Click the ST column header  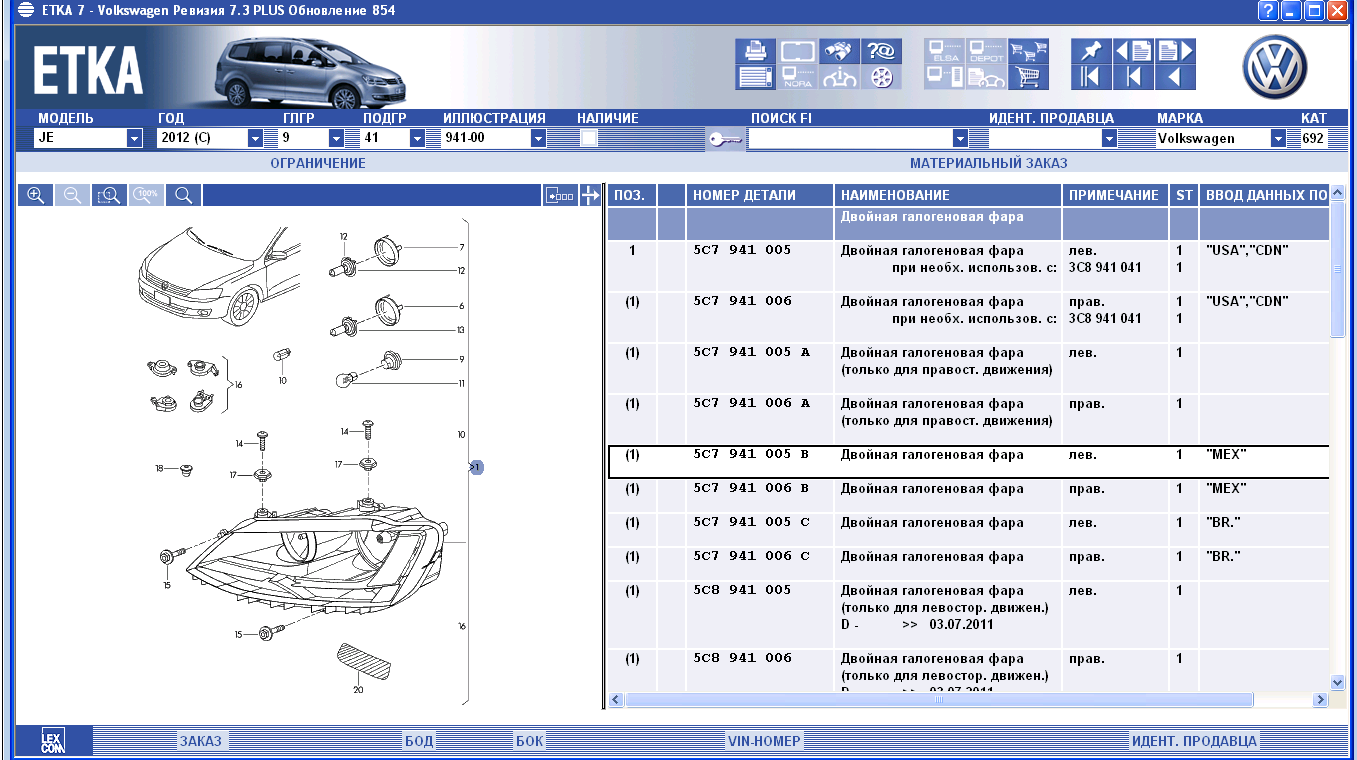coord(1184,195)
